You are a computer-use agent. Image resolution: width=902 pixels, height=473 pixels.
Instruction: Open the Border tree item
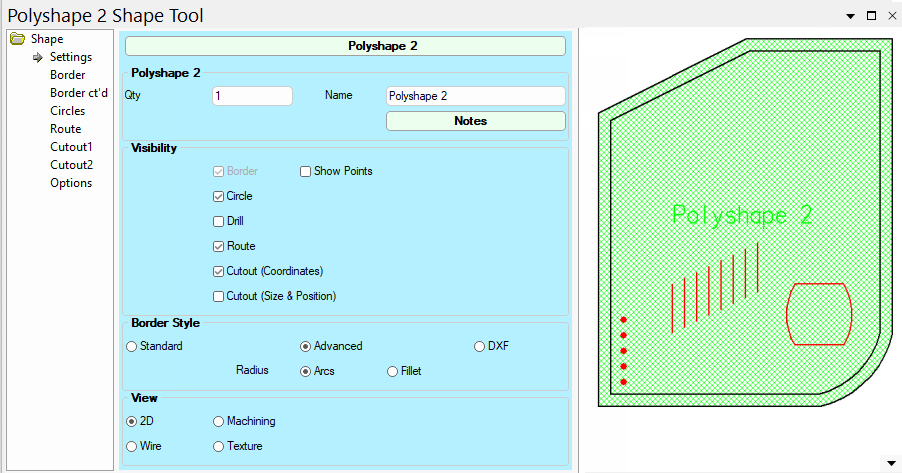[x=67, y=75]
